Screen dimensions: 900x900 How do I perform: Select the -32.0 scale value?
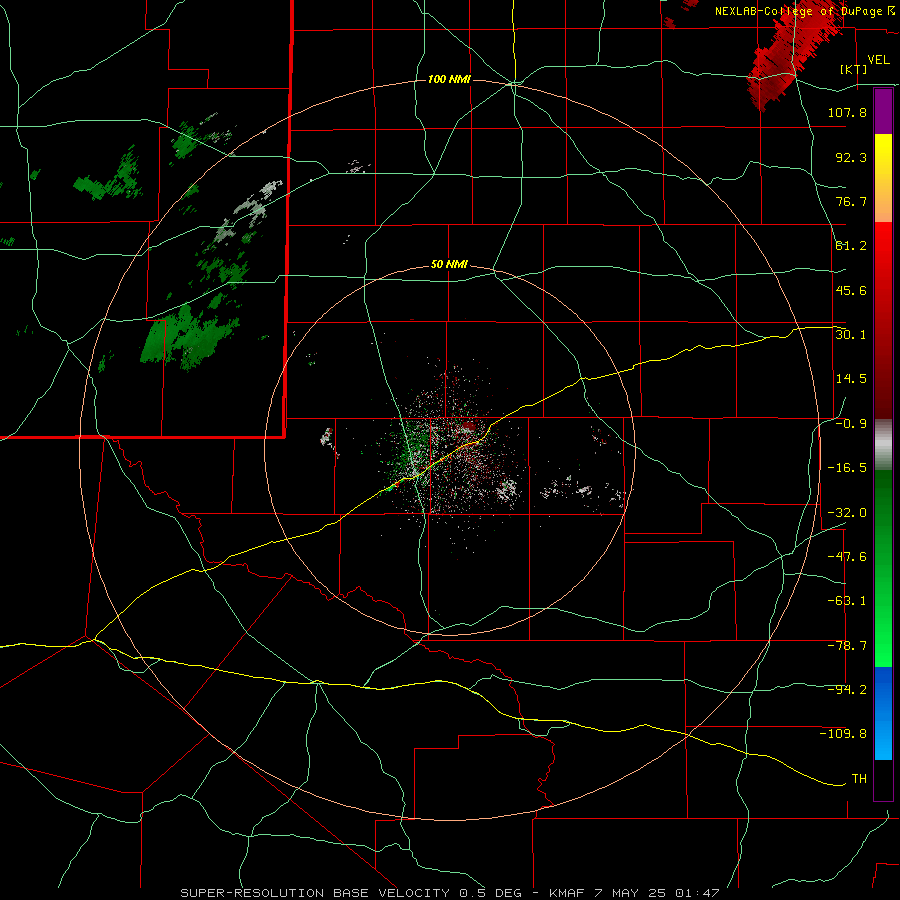tap(847, 512)
